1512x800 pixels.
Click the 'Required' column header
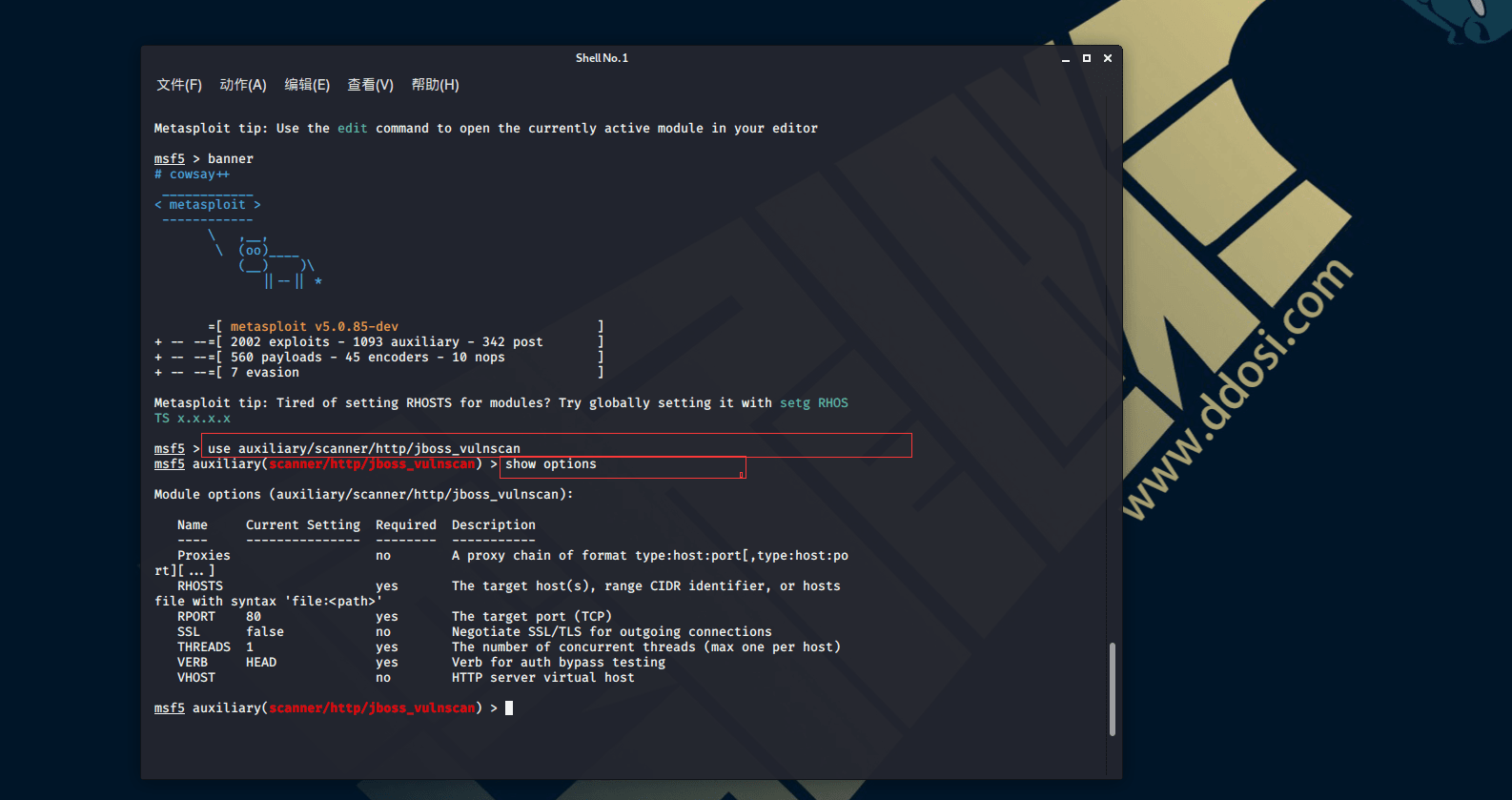click(406, 525)
